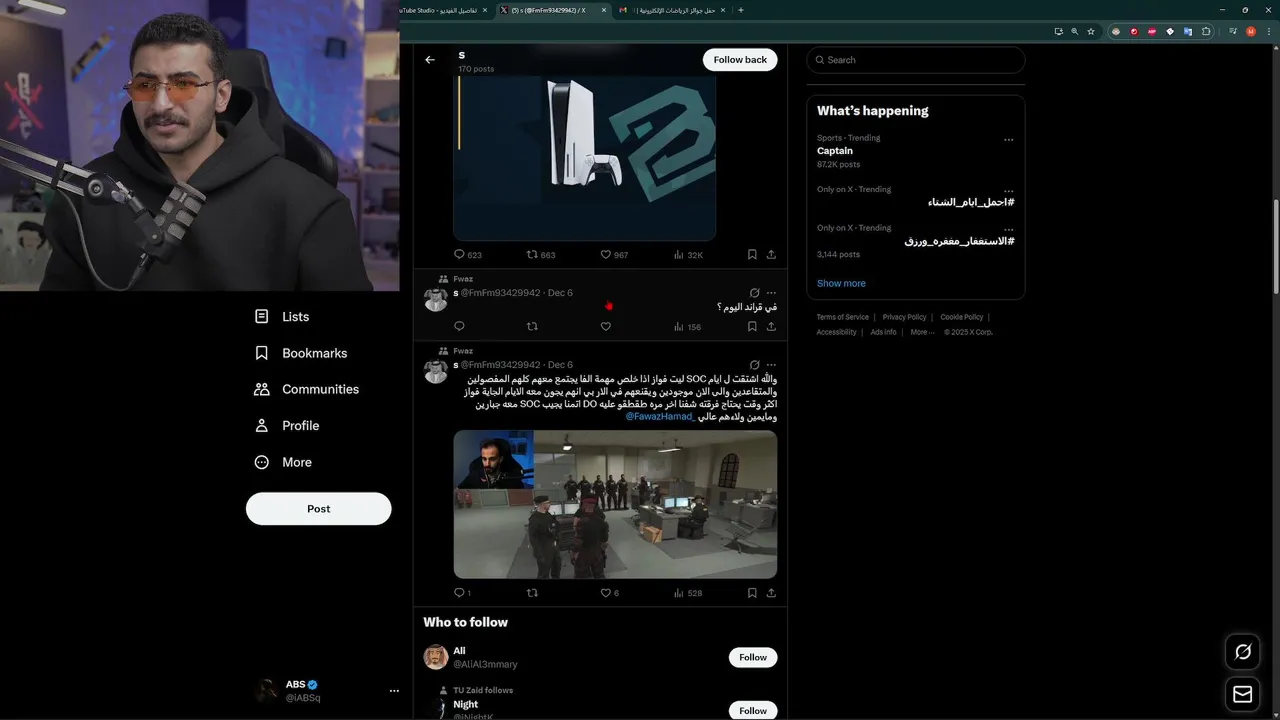The width and height of the screenshot is (1280, 720).
Task: Reply to the SOC post with 1 reply
Action: click(x=460, y=593)
